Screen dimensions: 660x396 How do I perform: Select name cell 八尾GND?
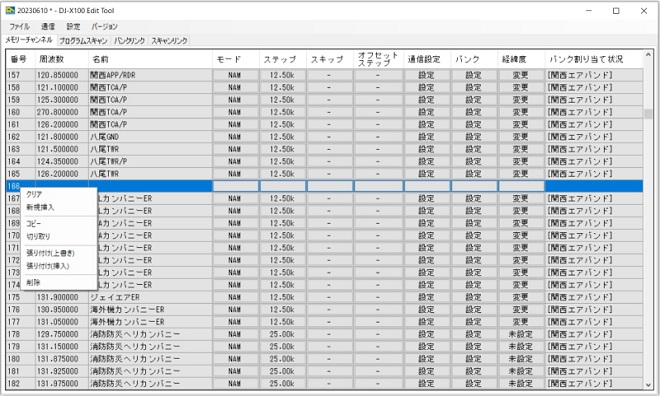[150, 137]
